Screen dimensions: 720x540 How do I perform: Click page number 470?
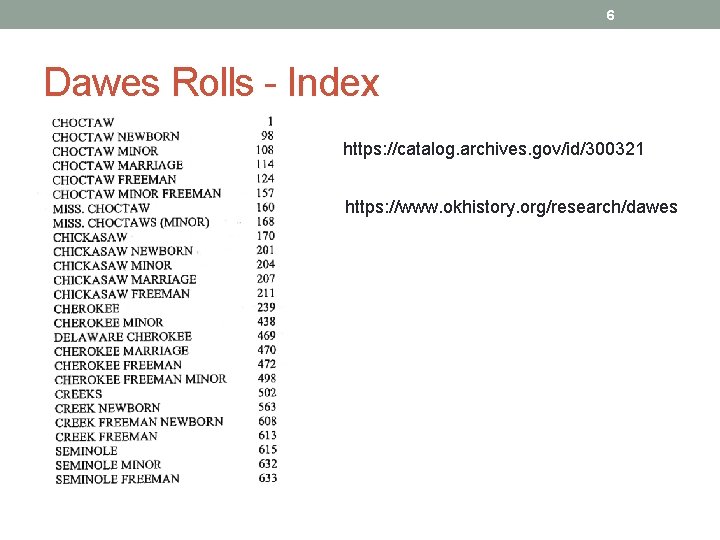(267, 350)
